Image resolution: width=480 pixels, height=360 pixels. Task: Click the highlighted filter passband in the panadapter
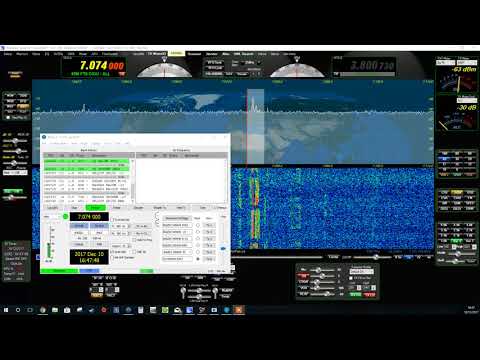click(x=255, y=127)
